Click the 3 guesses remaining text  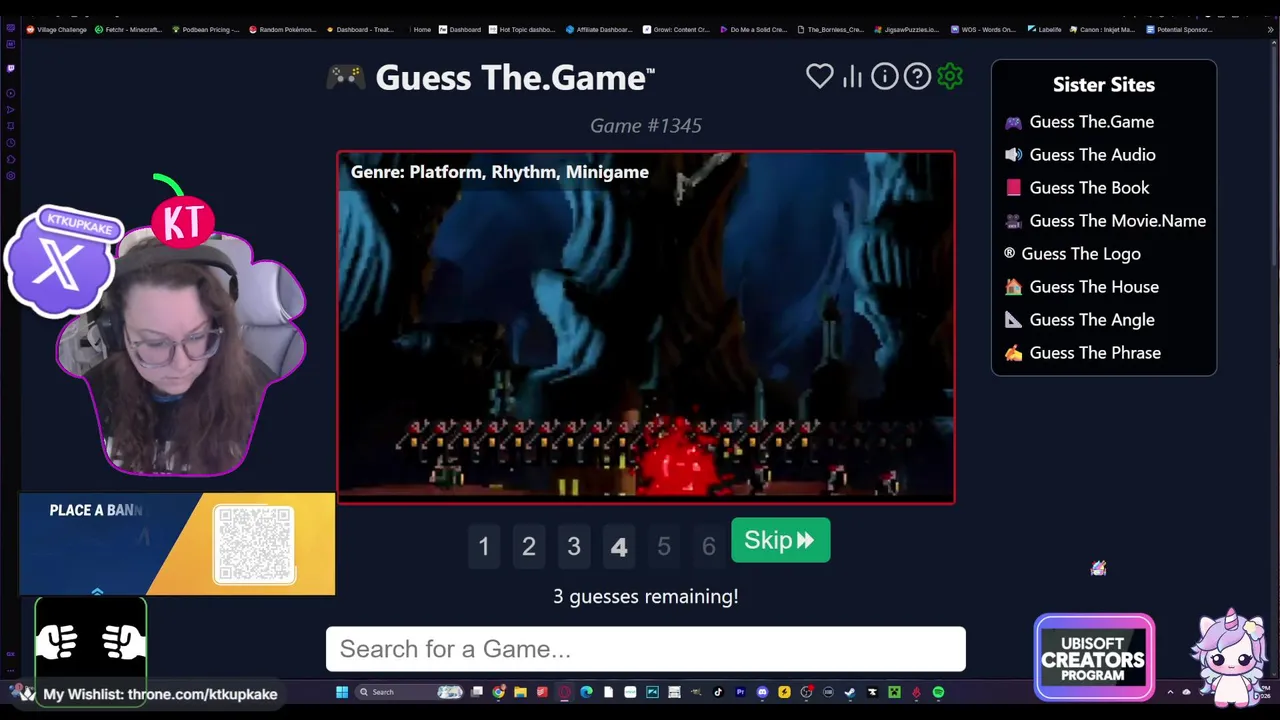646,597
